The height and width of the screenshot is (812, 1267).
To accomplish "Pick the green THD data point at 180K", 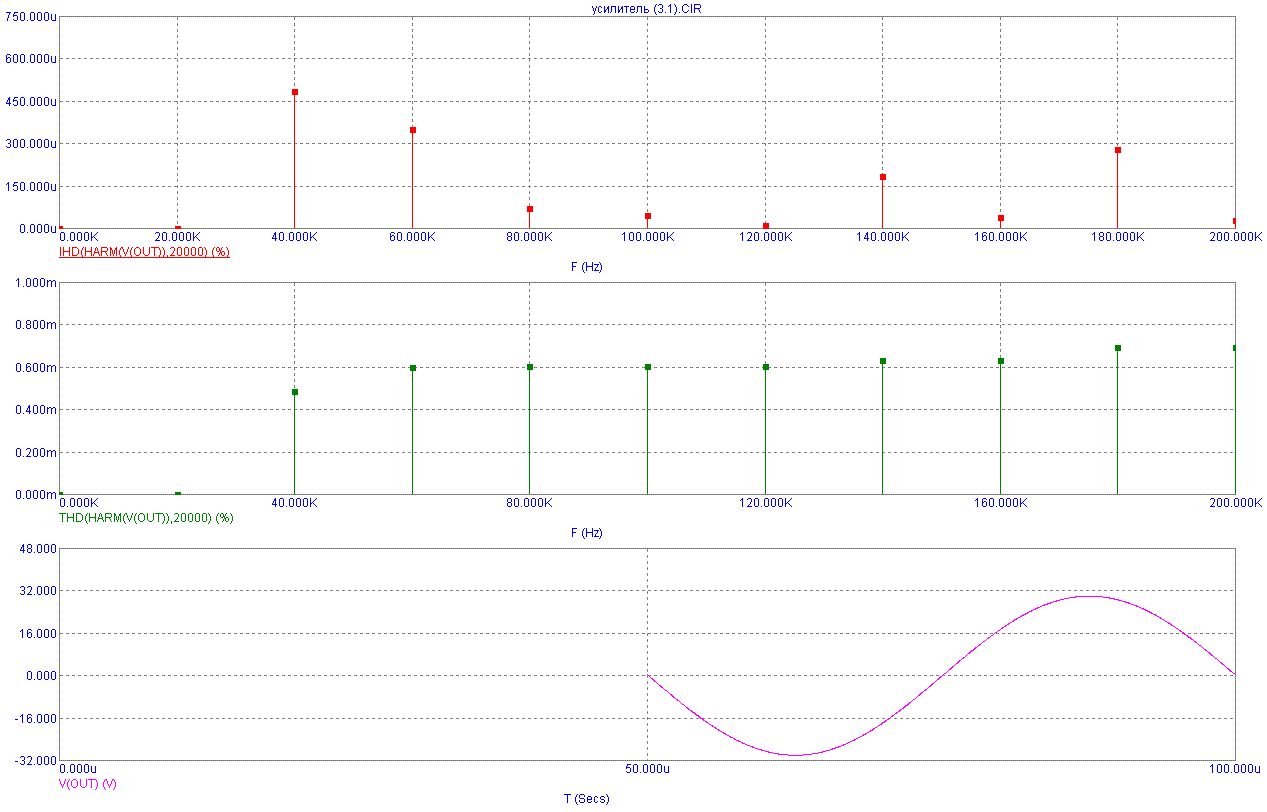I will [x=1118, y=348].
